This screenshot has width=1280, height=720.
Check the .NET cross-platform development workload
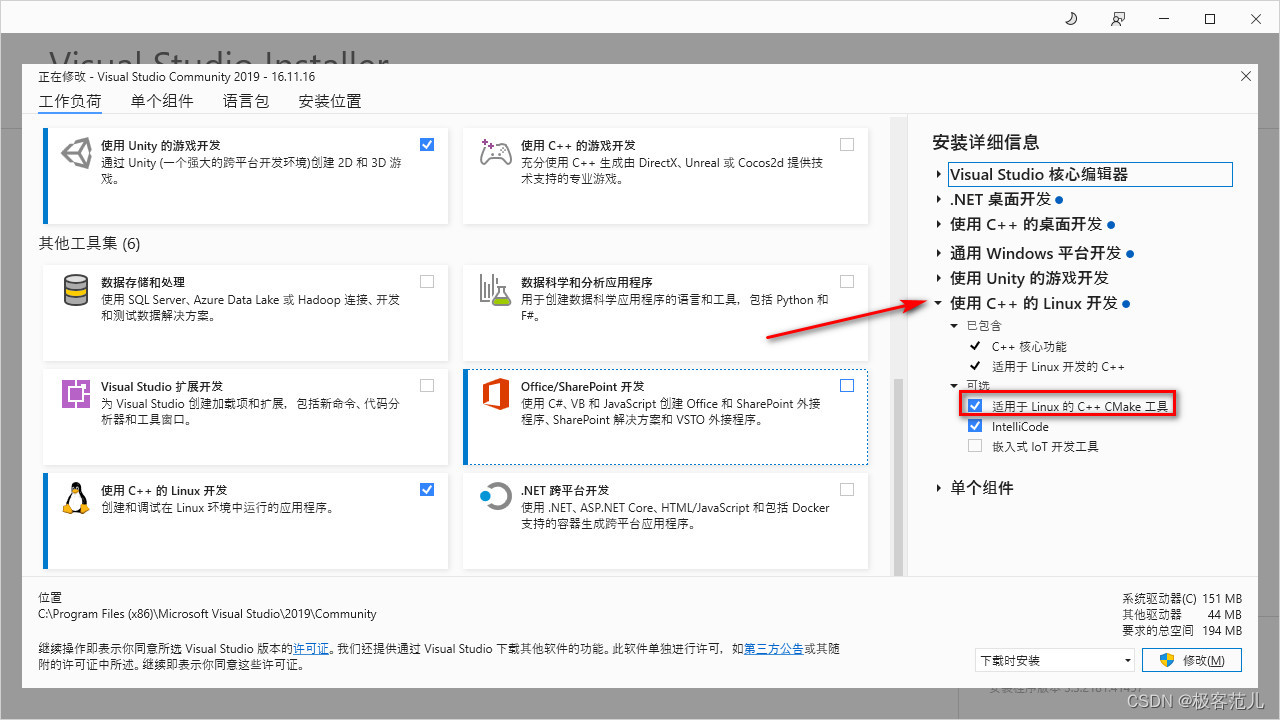click(x=847, y=490)
